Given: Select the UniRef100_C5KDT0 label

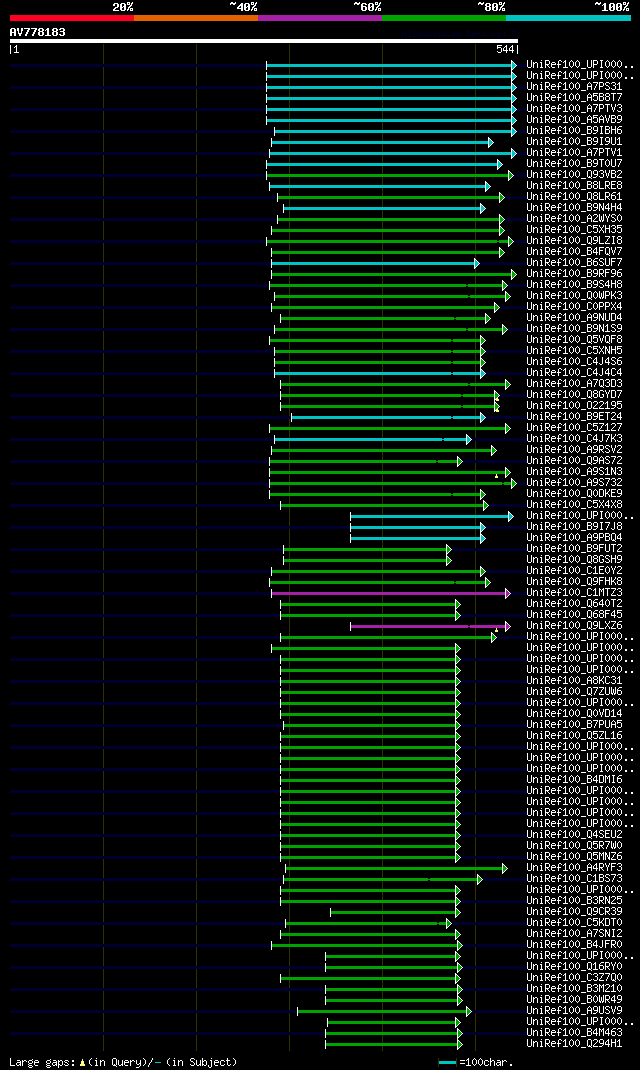Looking at the screenshot, I should [574, 922].
